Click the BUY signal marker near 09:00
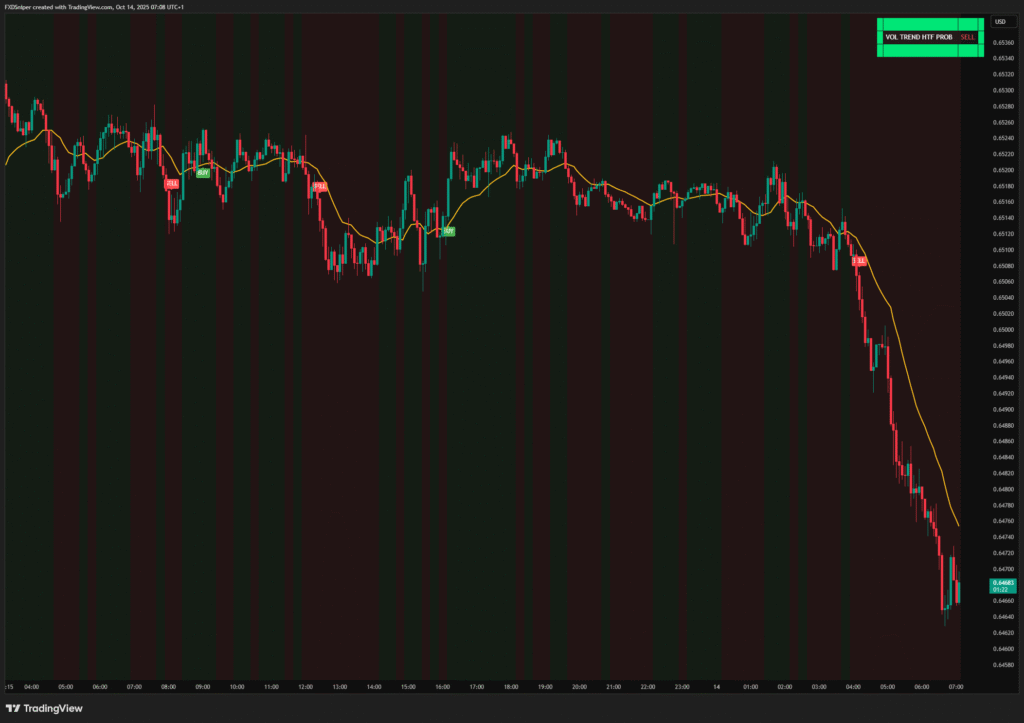 coord(203,172)
